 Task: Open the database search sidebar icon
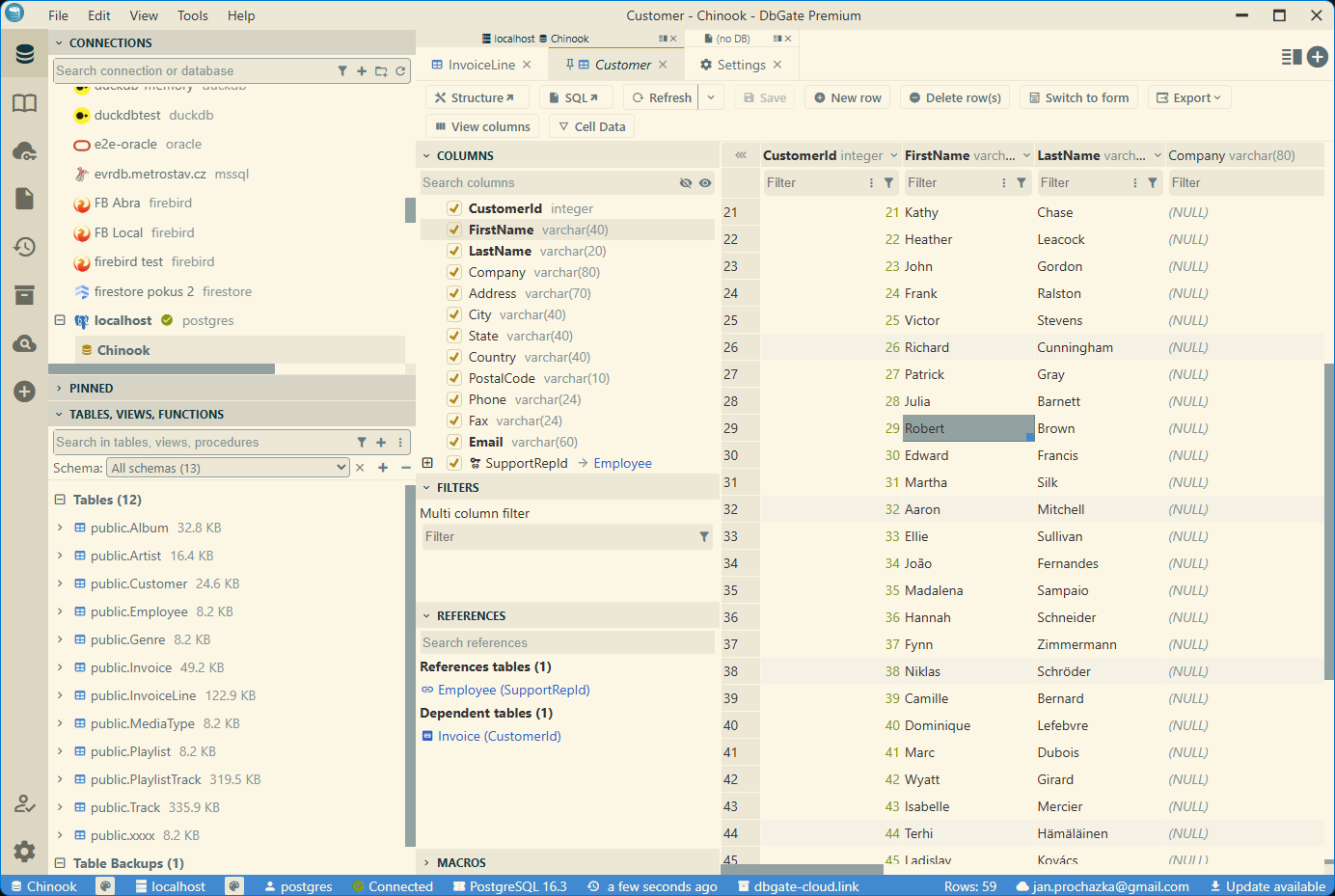tap(24, 343)
